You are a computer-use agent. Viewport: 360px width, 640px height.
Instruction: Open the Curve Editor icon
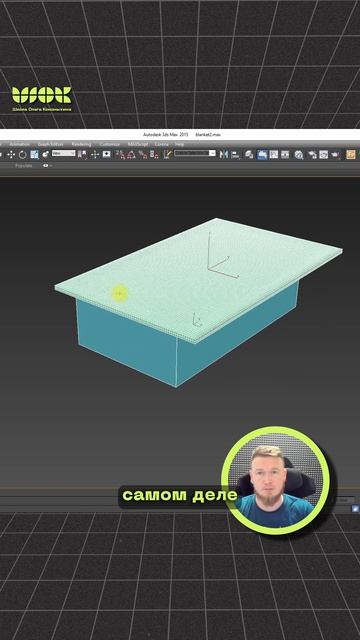coord(273,154)
